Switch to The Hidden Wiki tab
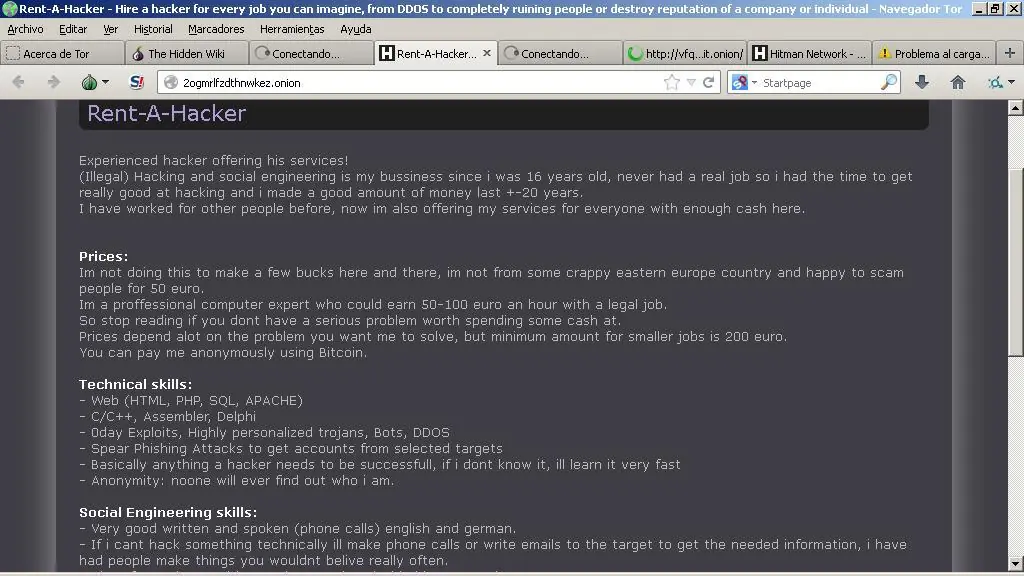1024x576 pixels. click(187, 54)
